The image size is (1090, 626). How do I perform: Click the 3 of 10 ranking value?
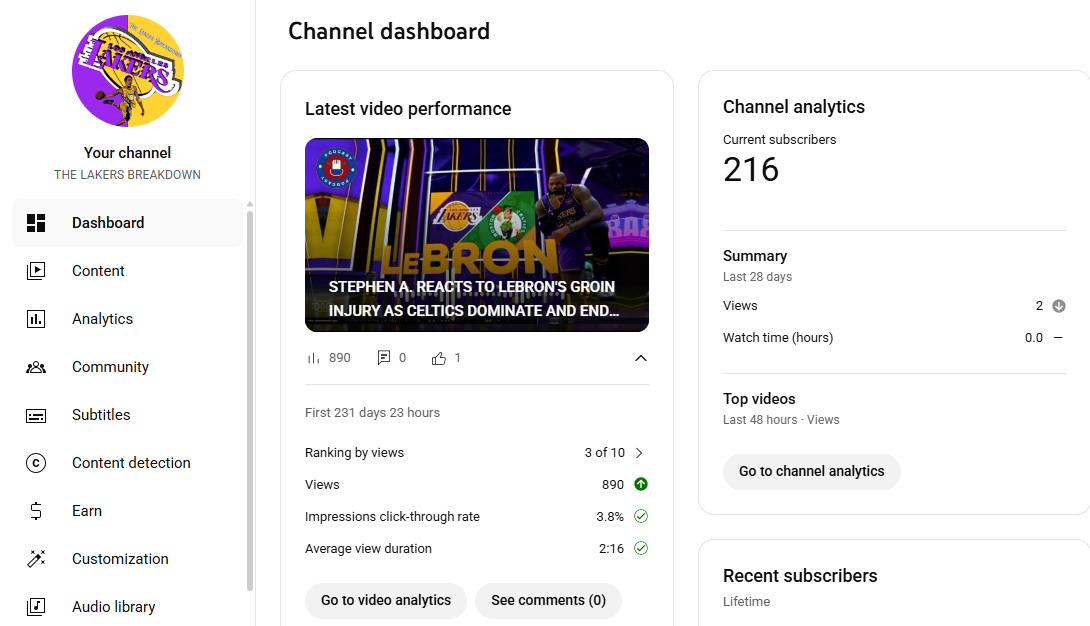coord(604,453)
